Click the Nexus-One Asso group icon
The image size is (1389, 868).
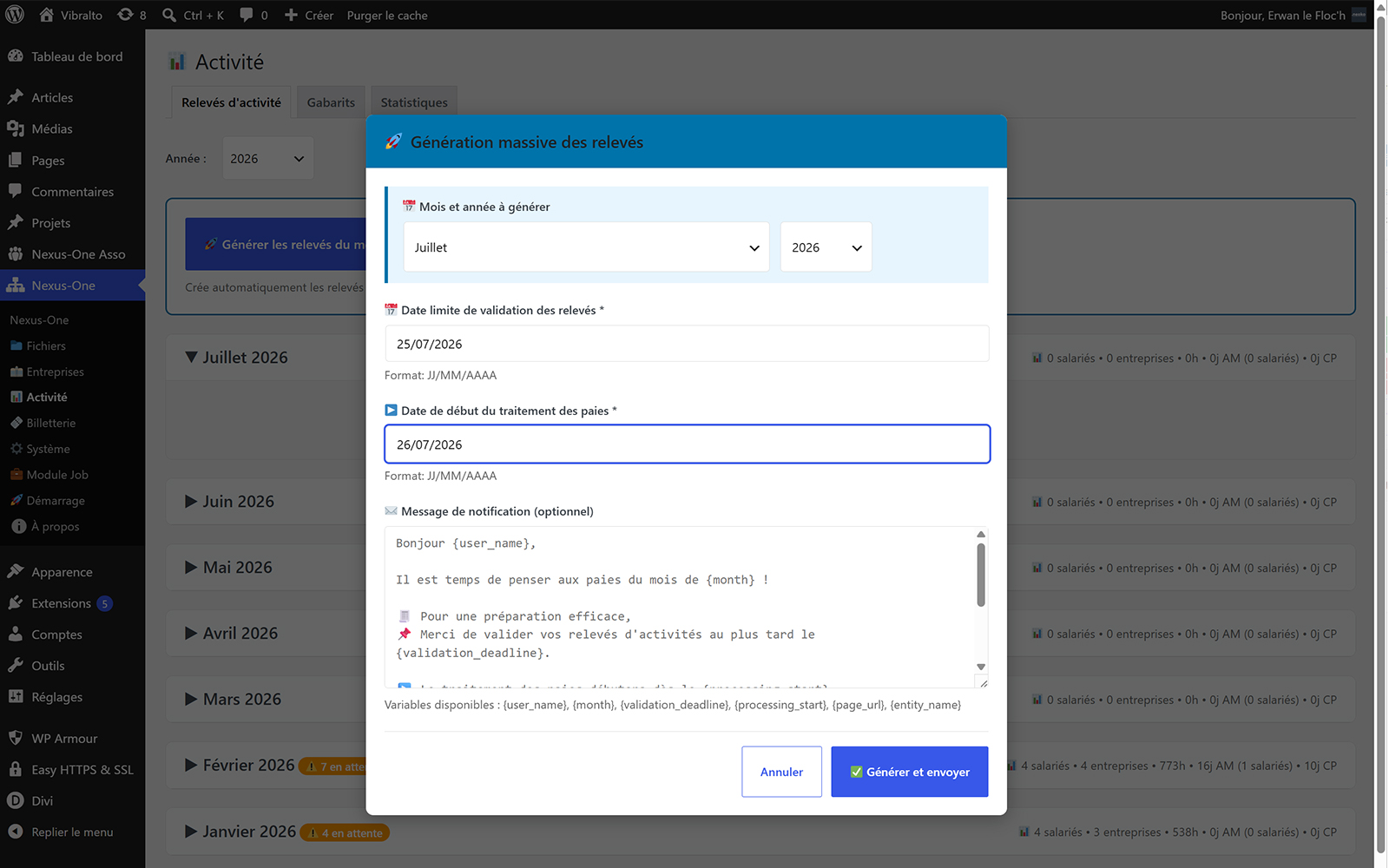point(16,254)
